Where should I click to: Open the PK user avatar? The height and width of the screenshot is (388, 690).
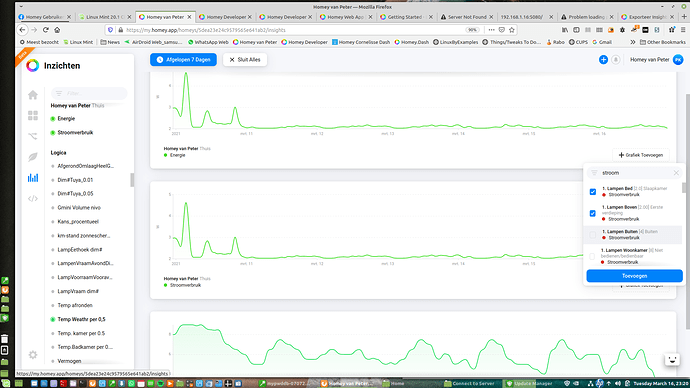(678, 59)
